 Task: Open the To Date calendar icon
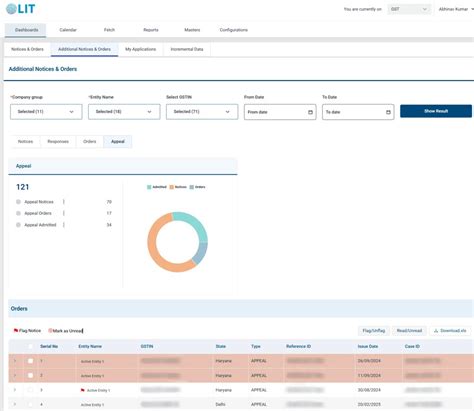coord(388,112)
